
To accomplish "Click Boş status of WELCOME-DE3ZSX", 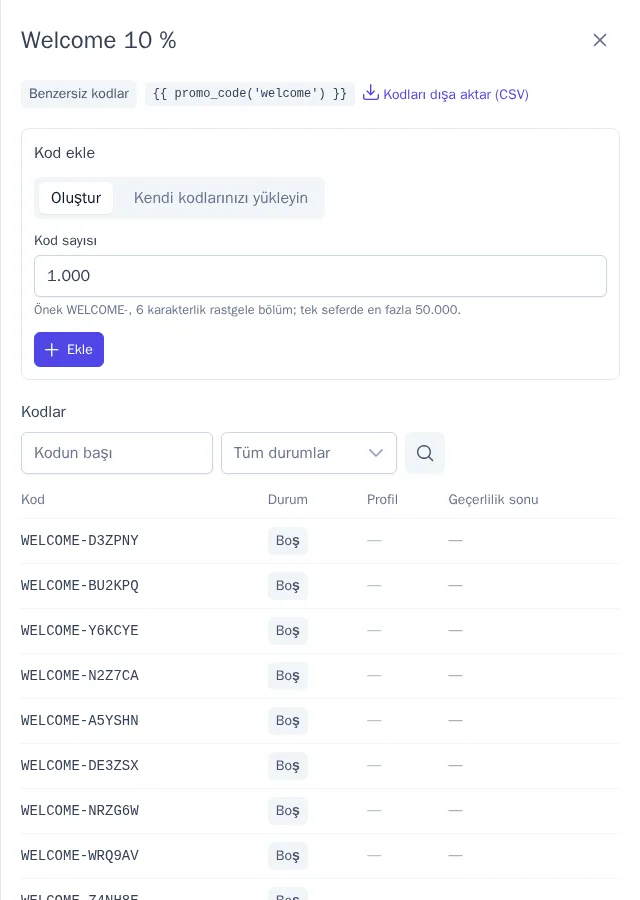I will point(288,766).
